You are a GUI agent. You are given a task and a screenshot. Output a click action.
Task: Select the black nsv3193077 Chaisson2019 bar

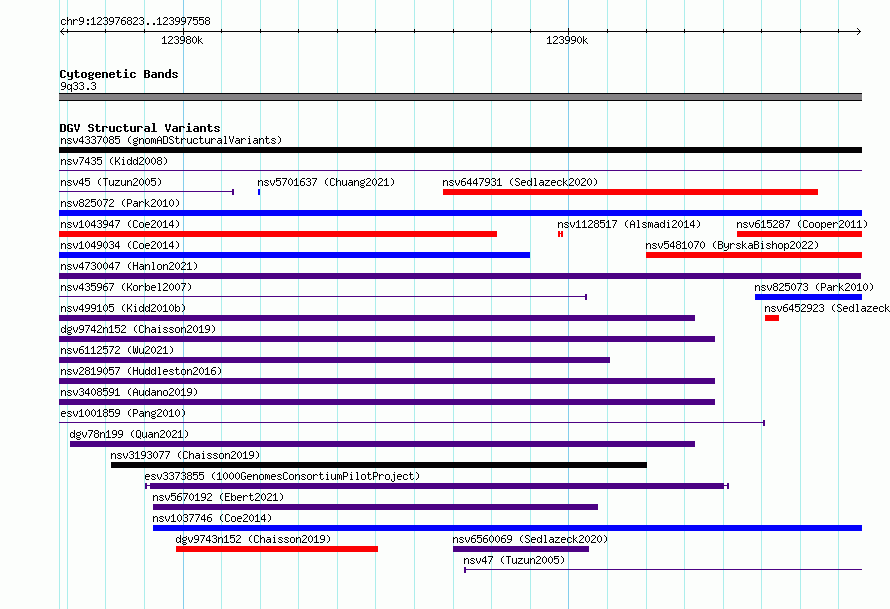379,465
